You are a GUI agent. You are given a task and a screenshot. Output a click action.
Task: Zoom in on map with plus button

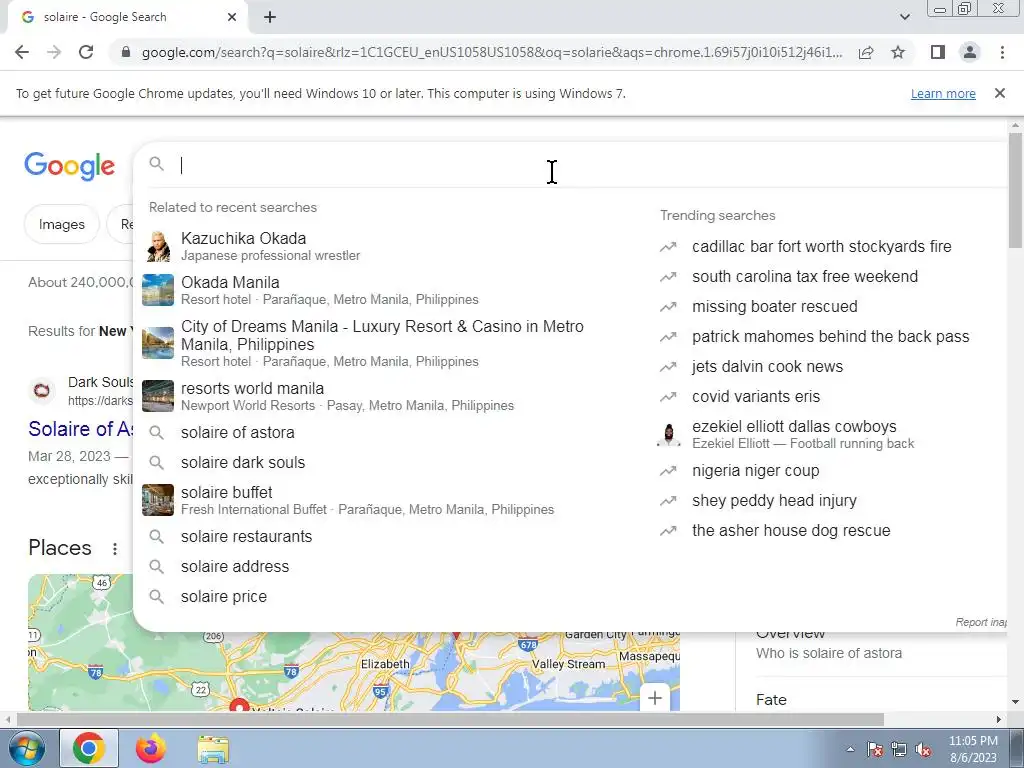coord(655,697)
